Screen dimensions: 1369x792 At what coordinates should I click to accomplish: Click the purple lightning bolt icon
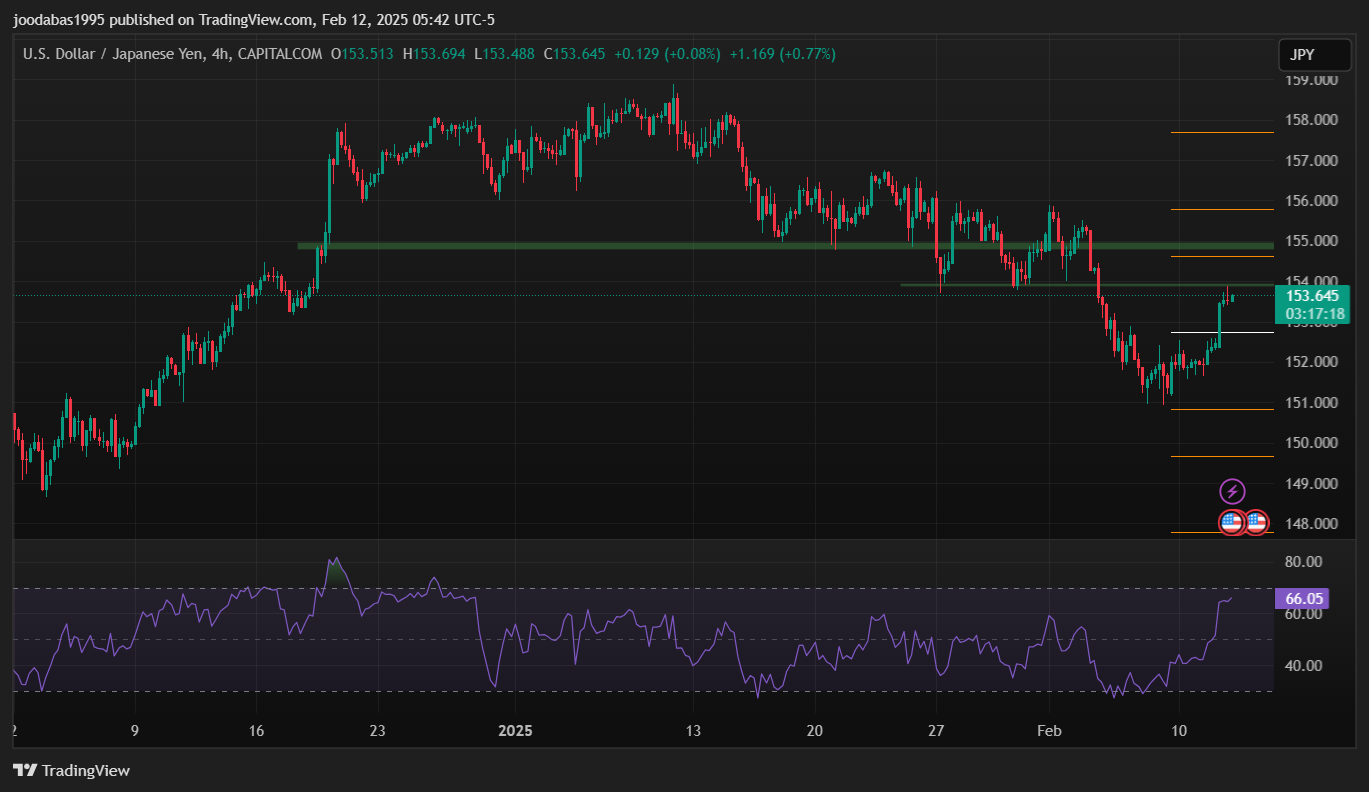1232,491
